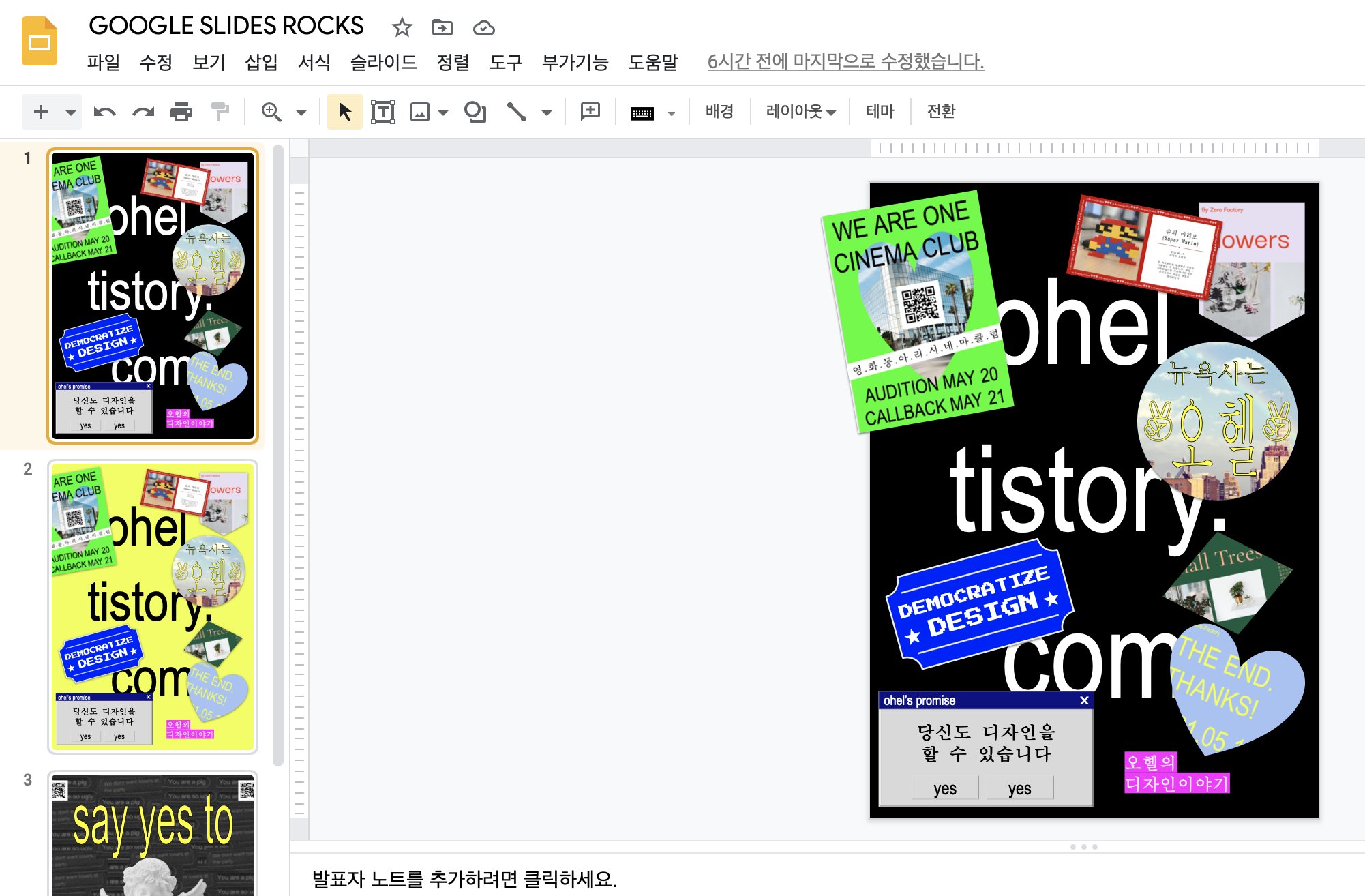
Task: Click the 배경 background button
Action: tap(719, 112)
